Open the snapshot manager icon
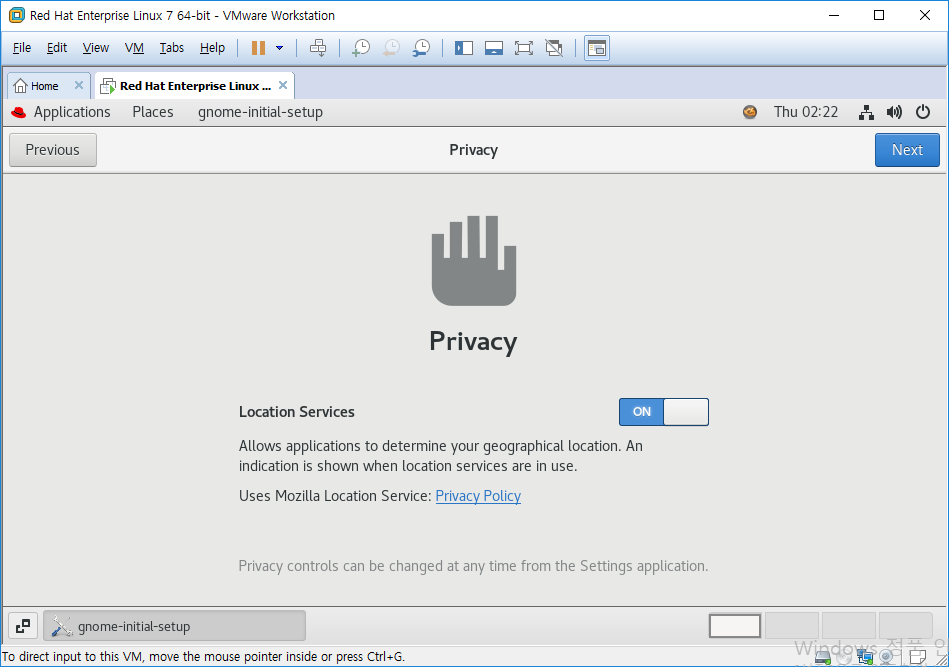 (x=421, y=48)
